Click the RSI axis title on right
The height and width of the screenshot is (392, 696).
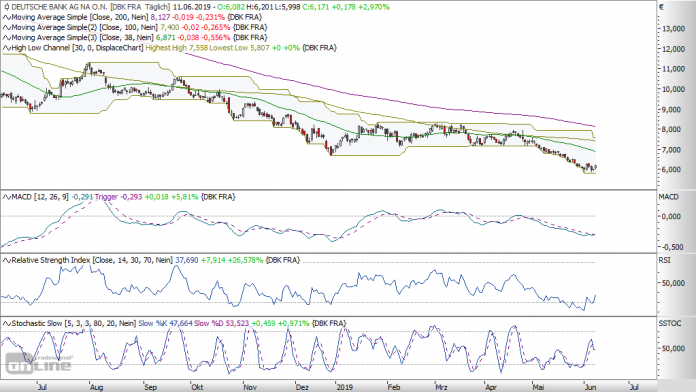click(664, 260)
